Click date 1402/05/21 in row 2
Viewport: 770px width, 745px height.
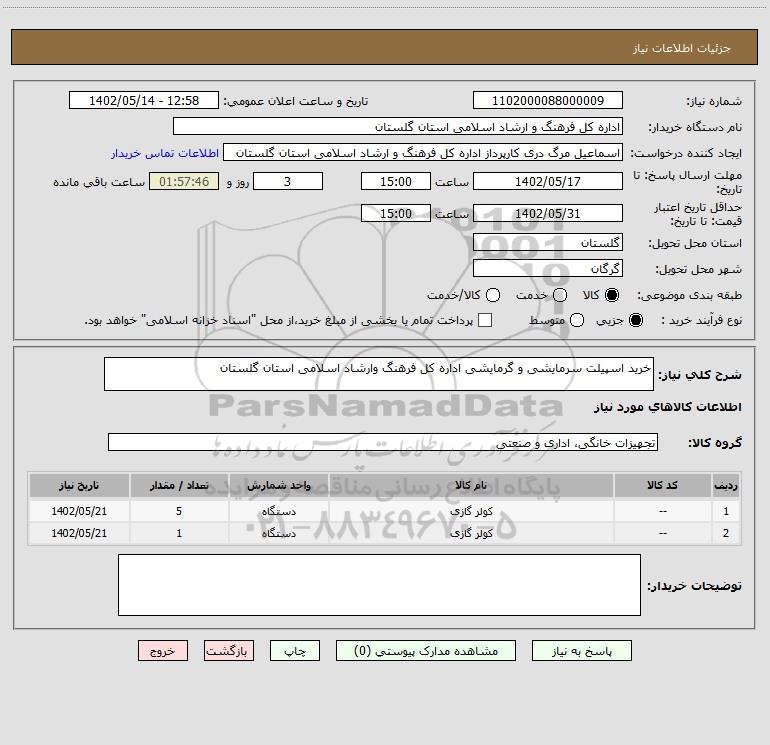(x=79, y=533)
